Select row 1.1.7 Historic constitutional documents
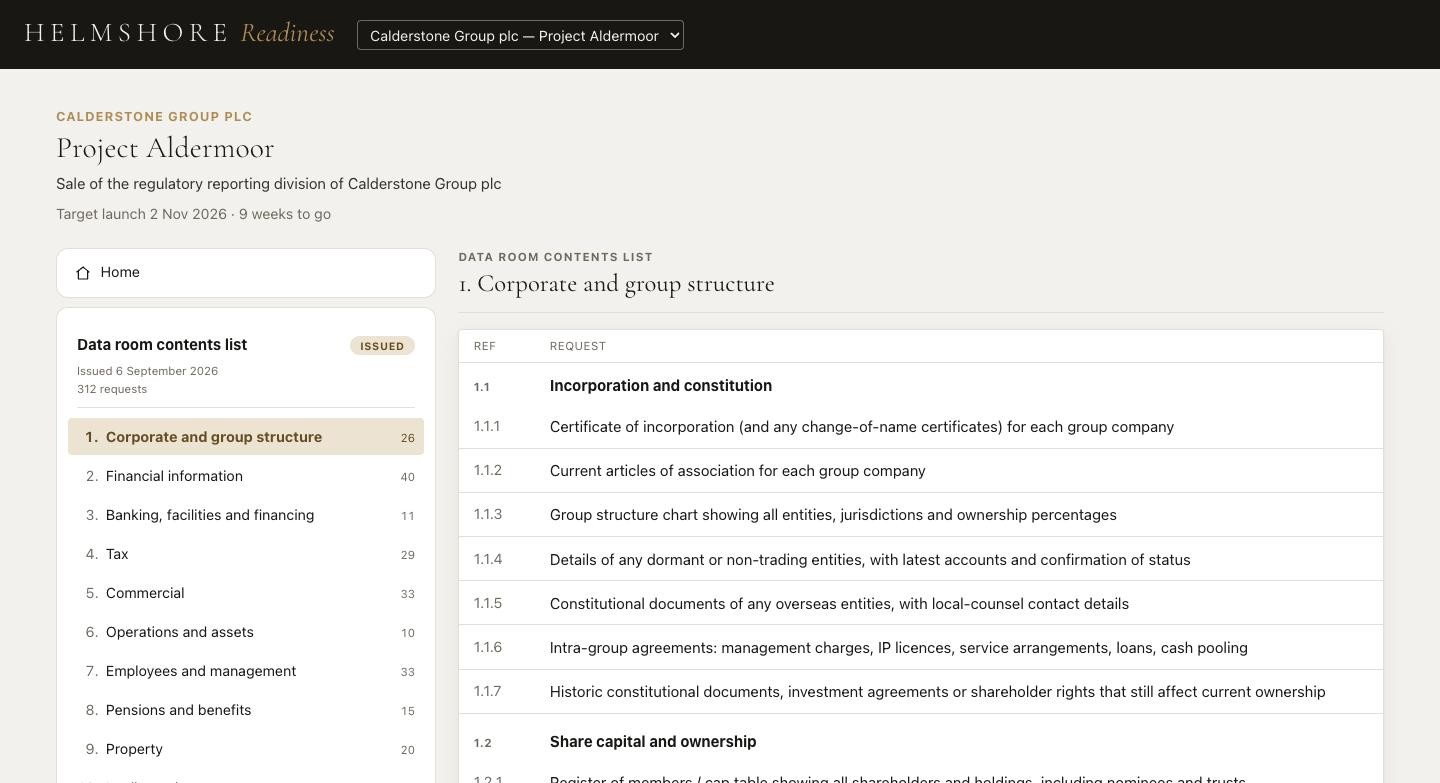Viewport: 1440px width, 783px height. tap(921, 692)
